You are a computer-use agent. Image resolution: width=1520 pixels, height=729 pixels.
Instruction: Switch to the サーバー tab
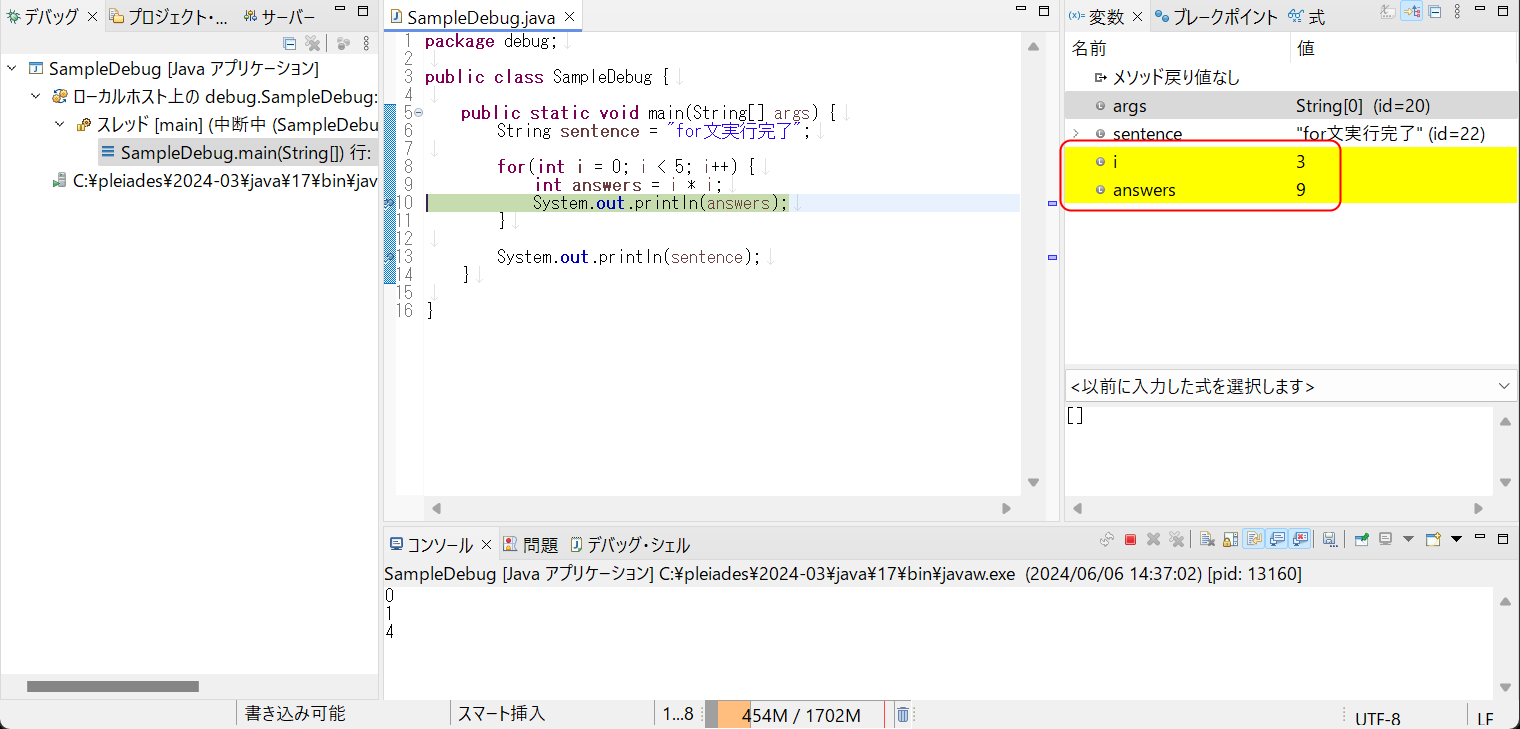point(280,17)
